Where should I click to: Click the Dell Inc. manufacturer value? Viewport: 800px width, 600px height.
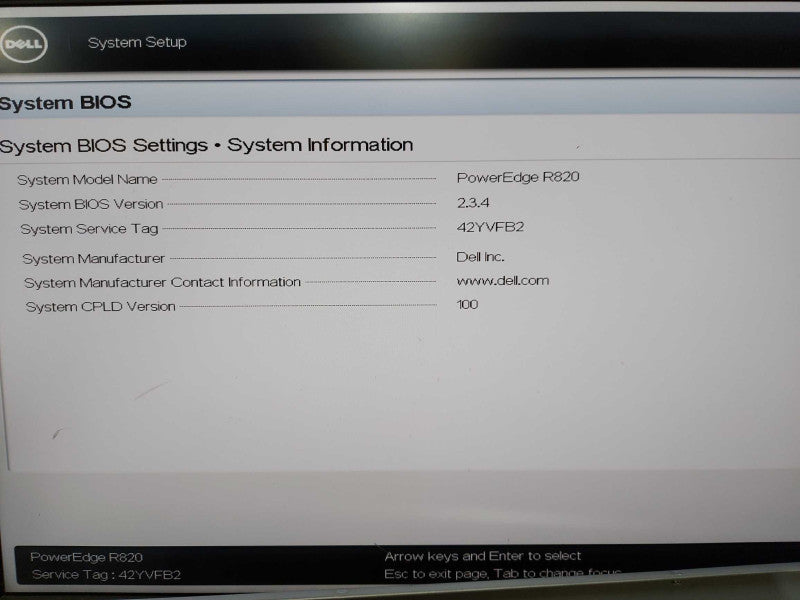click(x=480, y=257)
